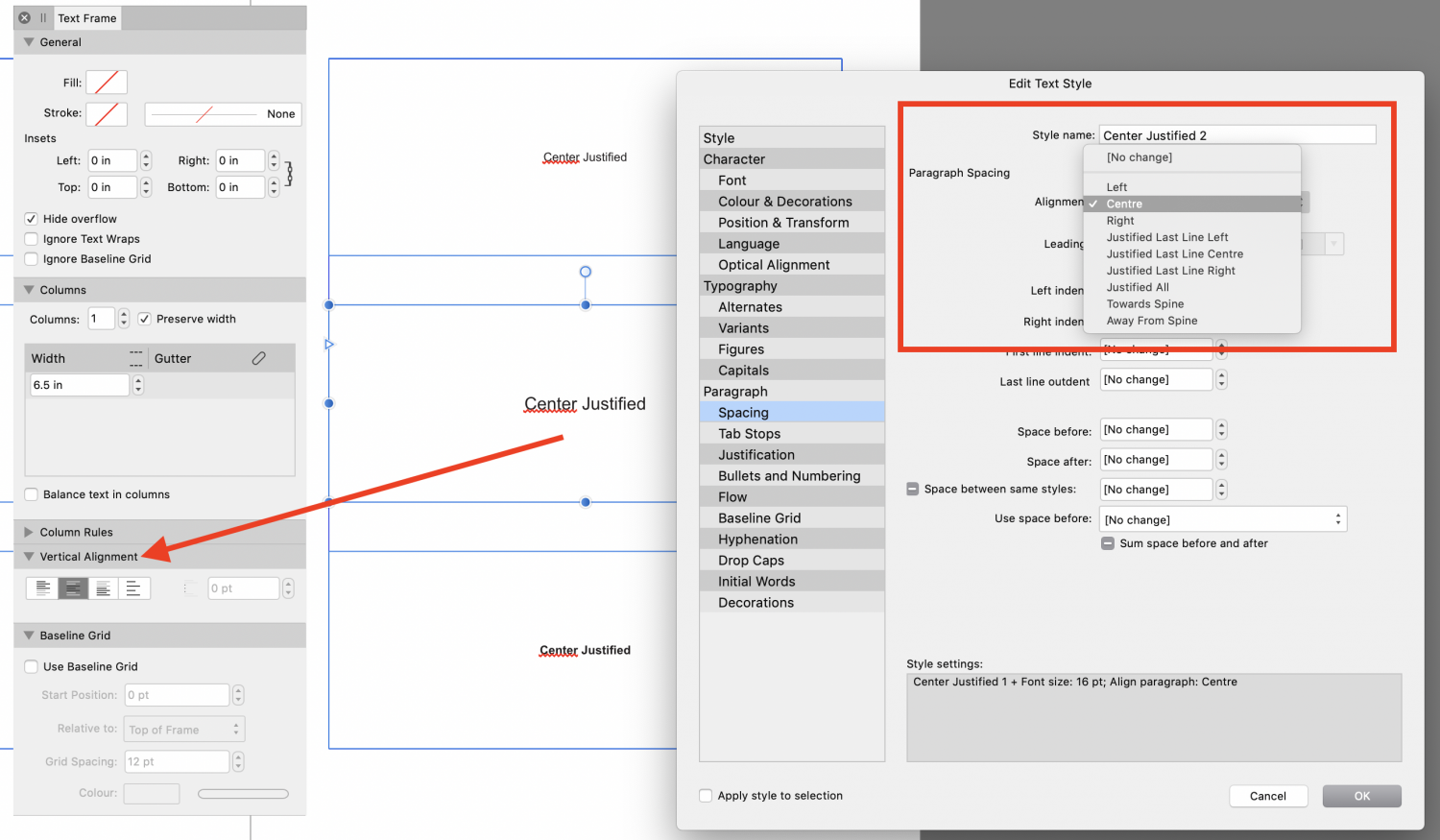1440x840 pixels.
Task: Choose Justified All from alignment menu
Action: click(x=1138, y=286)
